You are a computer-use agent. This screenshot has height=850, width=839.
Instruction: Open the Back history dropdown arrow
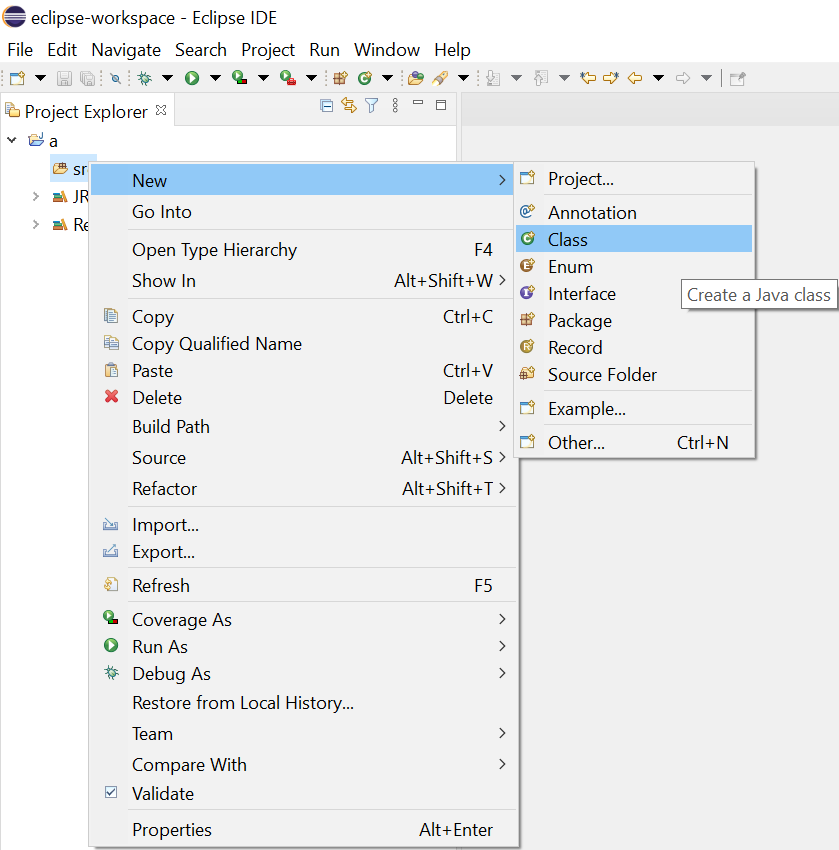click(x=659, y=78)
